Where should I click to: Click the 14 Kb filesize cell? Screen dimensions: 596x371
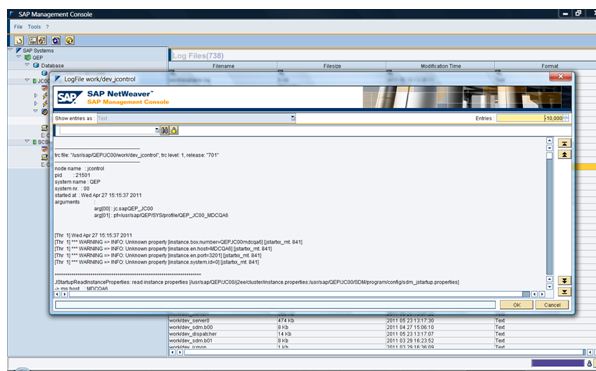[x=285, y=334]
